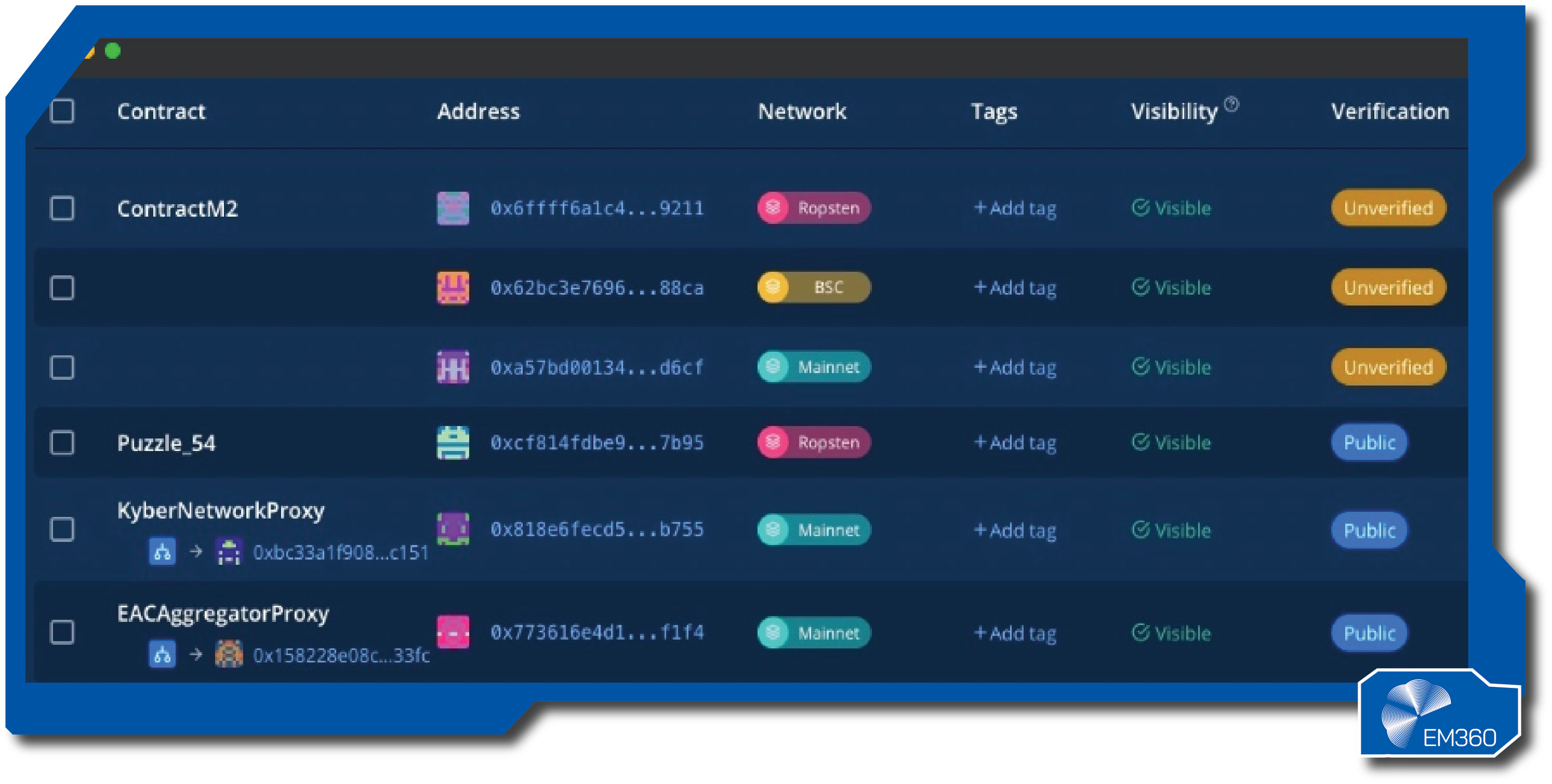1552x784 pixels.
Task: Open the Ropsten network badge on ContractM2
Action: pyautogui.click(x=813, y=208)
